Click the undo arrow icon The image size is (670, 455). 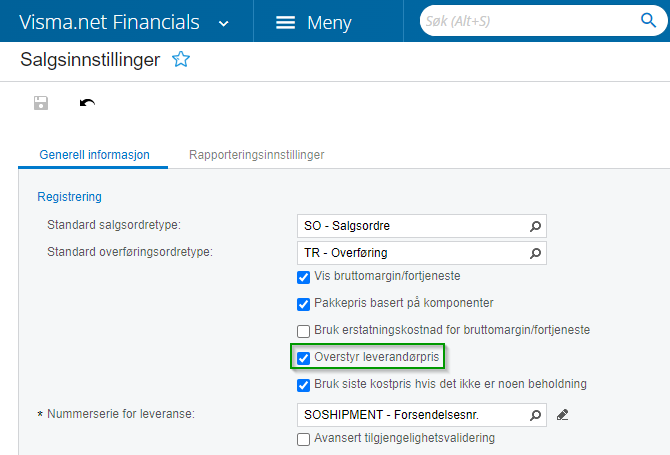(87, 103)
